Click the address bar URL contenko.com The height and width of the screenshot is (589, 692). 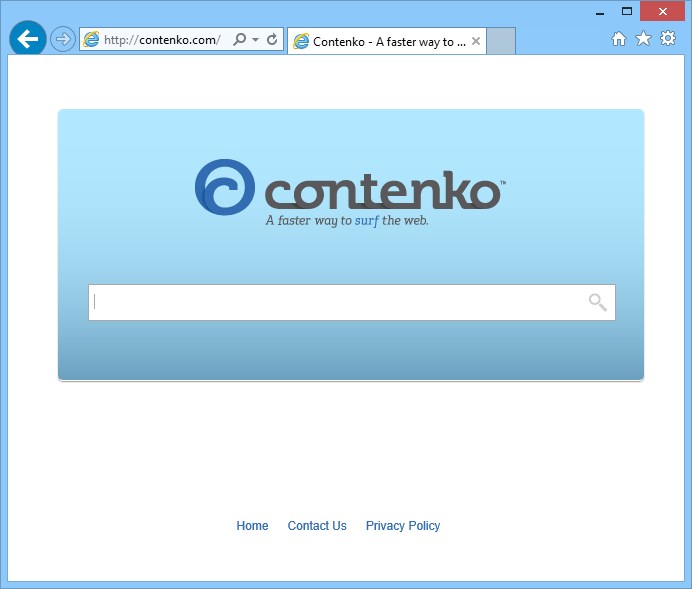(162, 40)
